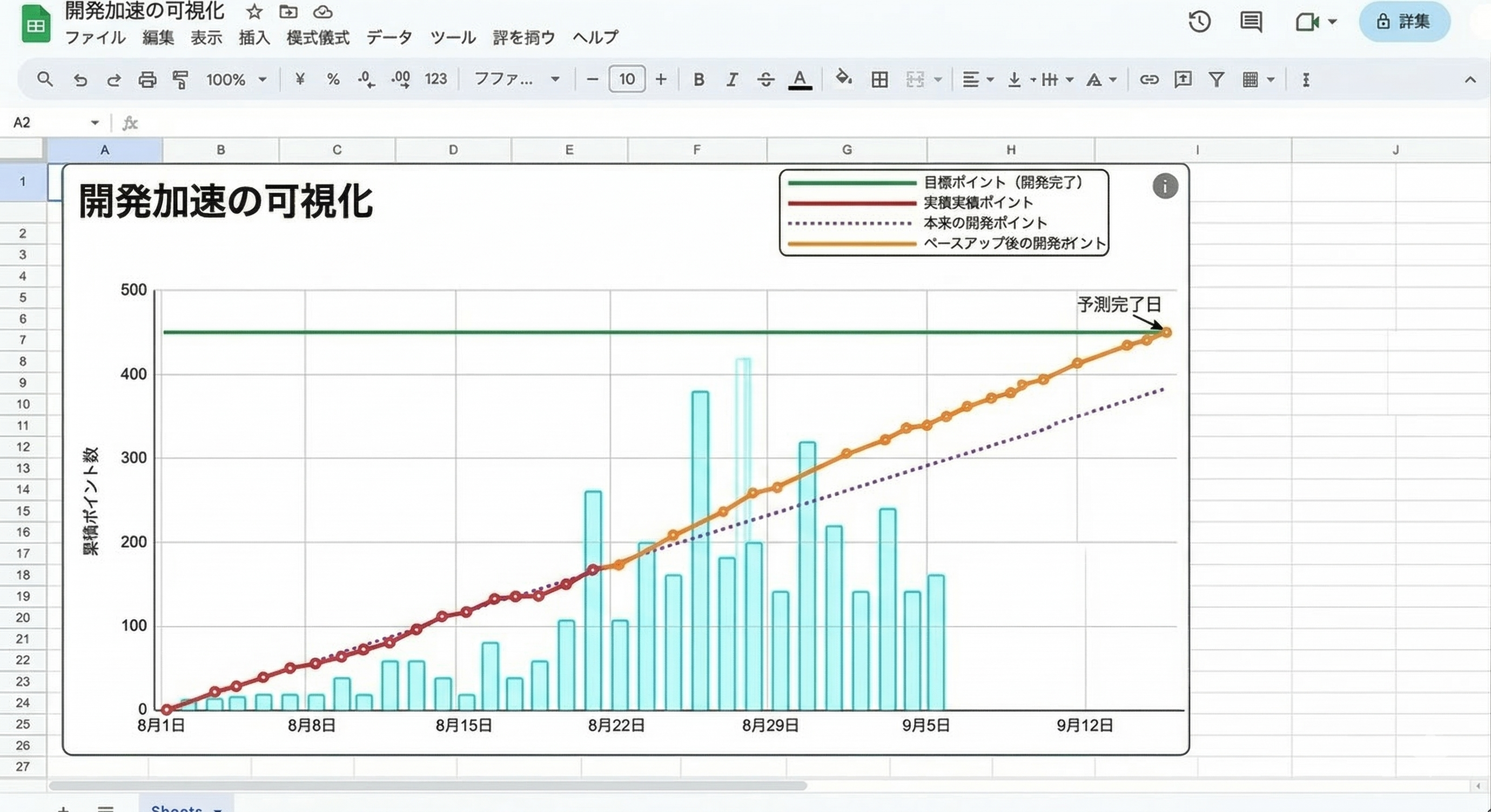The width and height of the screenshot is (1491, 812).
Task: Open the 挿入 menu
Action: click(x=254, y=38)
